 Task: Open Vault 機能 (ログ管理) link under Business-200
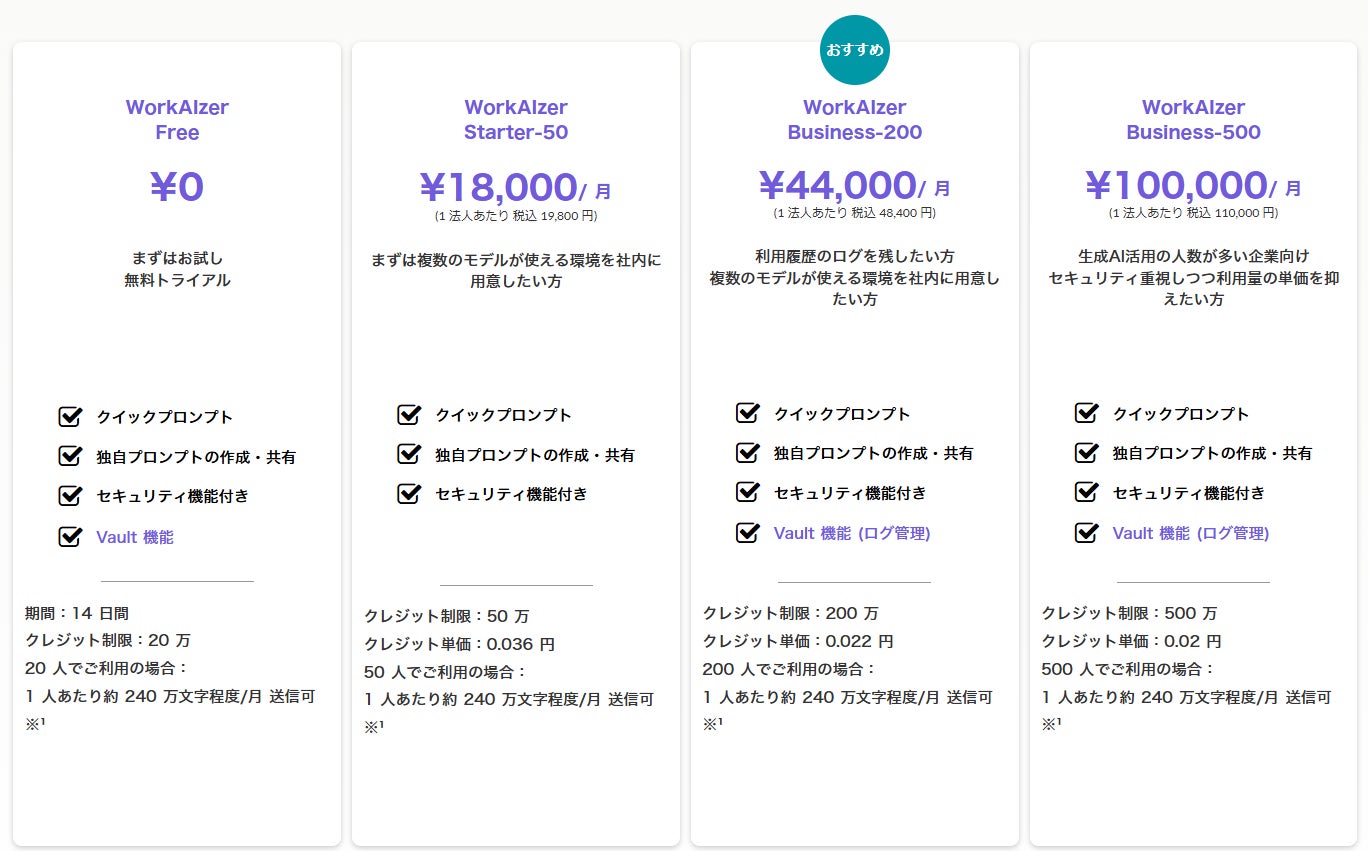point(852,533)
